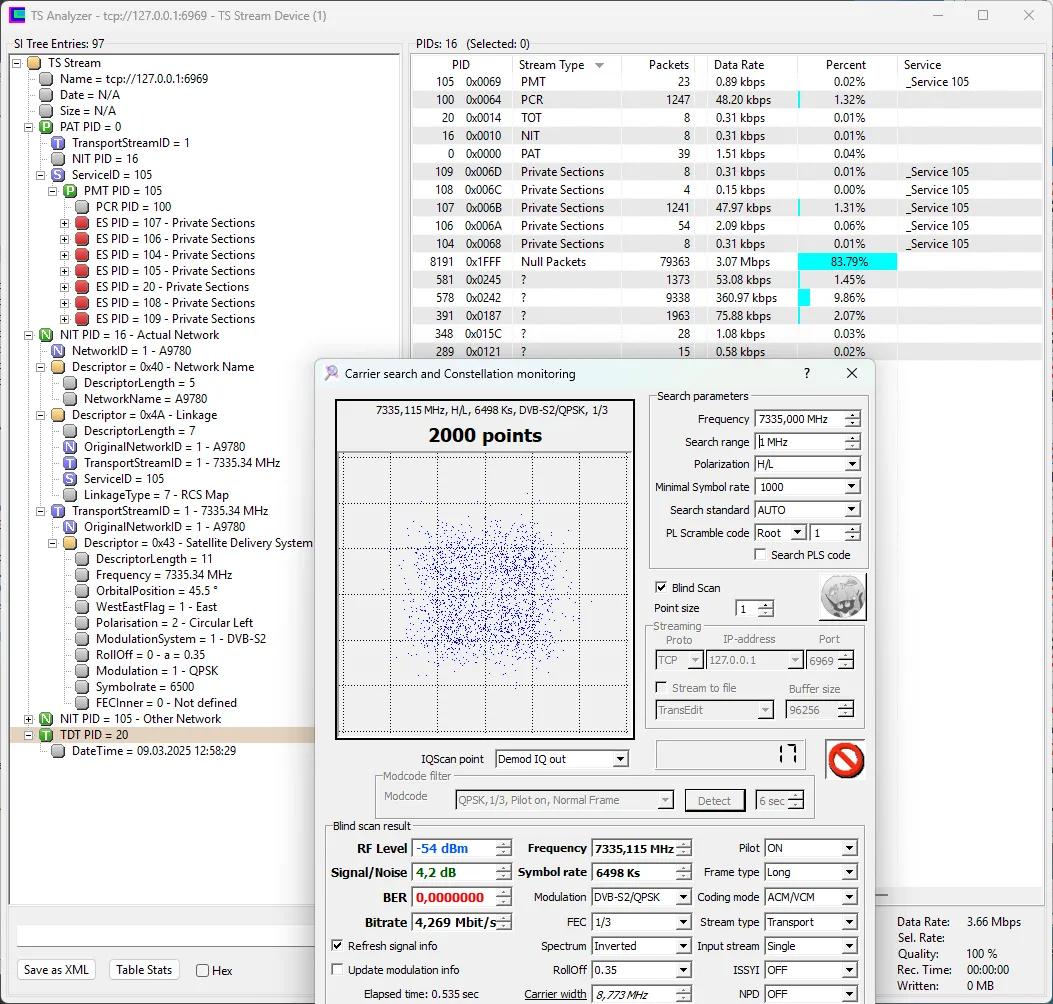
Task: Click the Save as XML button
Action: pos(57,969)
